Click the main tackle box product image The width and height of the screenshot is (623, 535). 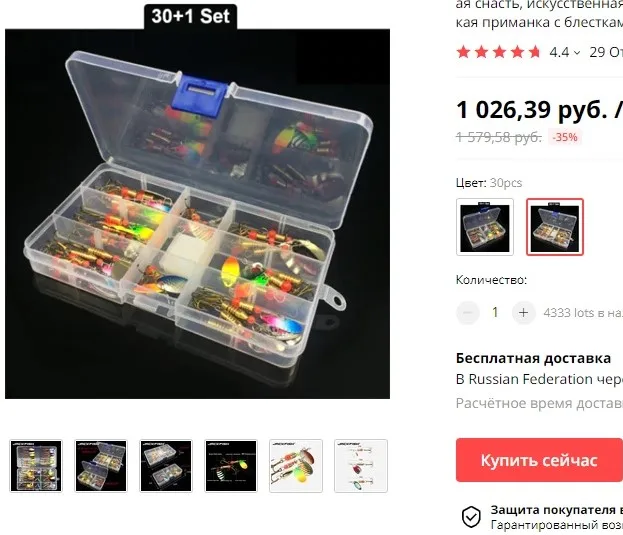pyautogui.click(x=197, y=214)
